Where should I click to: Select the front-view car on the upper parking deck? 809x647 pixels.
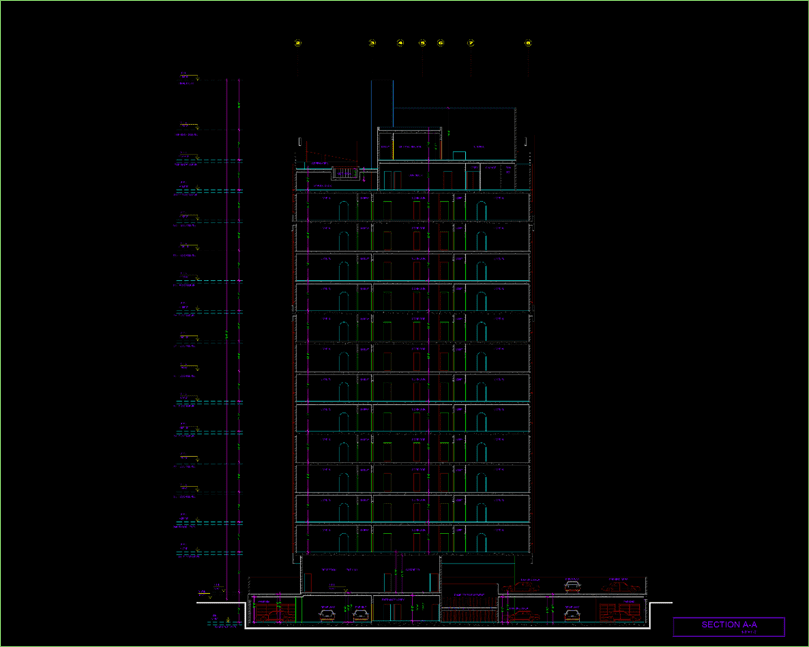[x=572, y=586]
